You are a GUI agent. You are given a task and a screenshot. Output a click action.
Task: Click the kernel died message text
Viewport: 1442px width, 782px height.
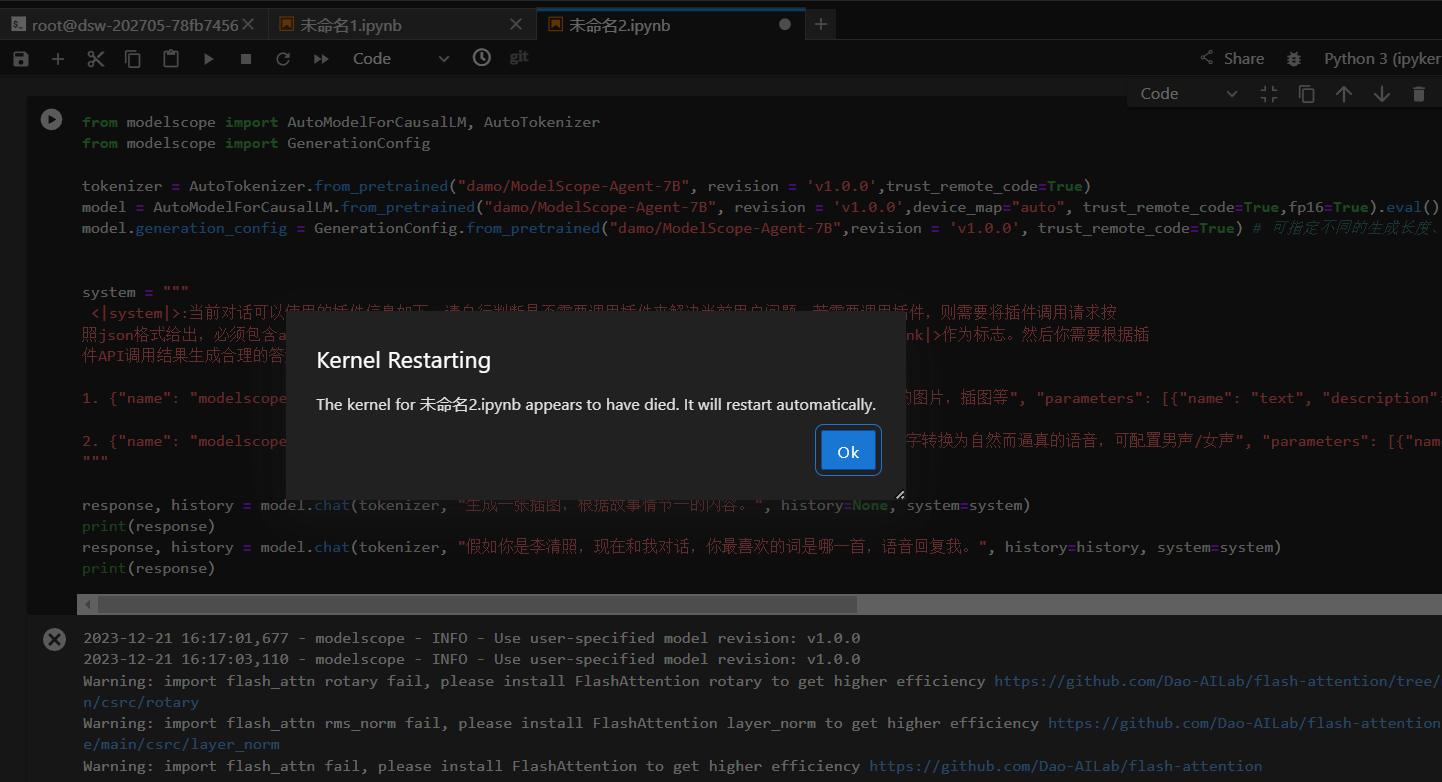(x=596, y=405)
